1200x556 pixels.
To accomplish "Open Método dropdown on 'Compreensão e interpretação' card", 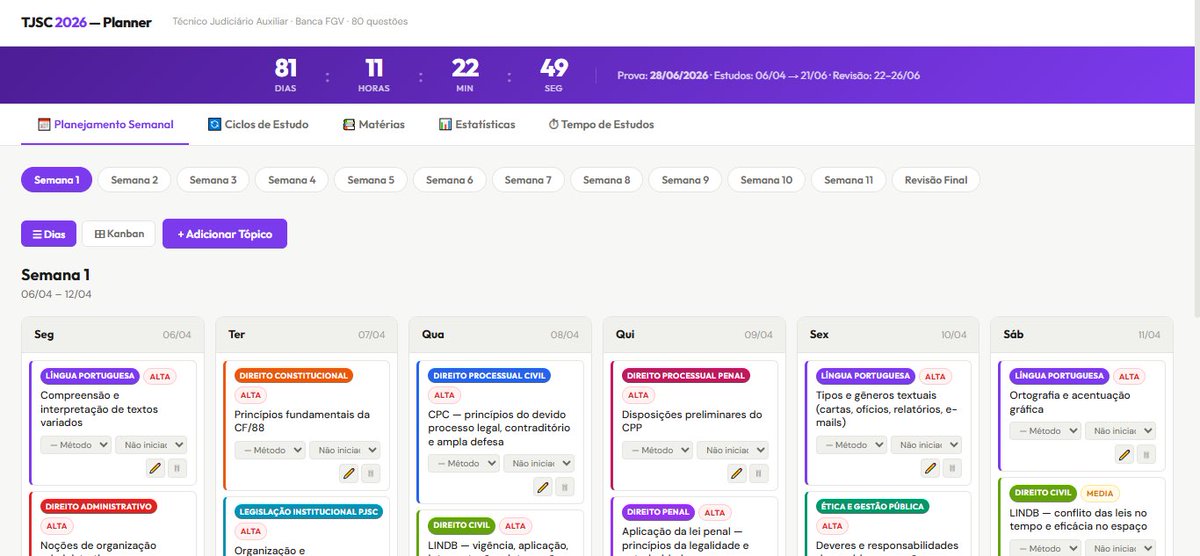I will (75, 444).
